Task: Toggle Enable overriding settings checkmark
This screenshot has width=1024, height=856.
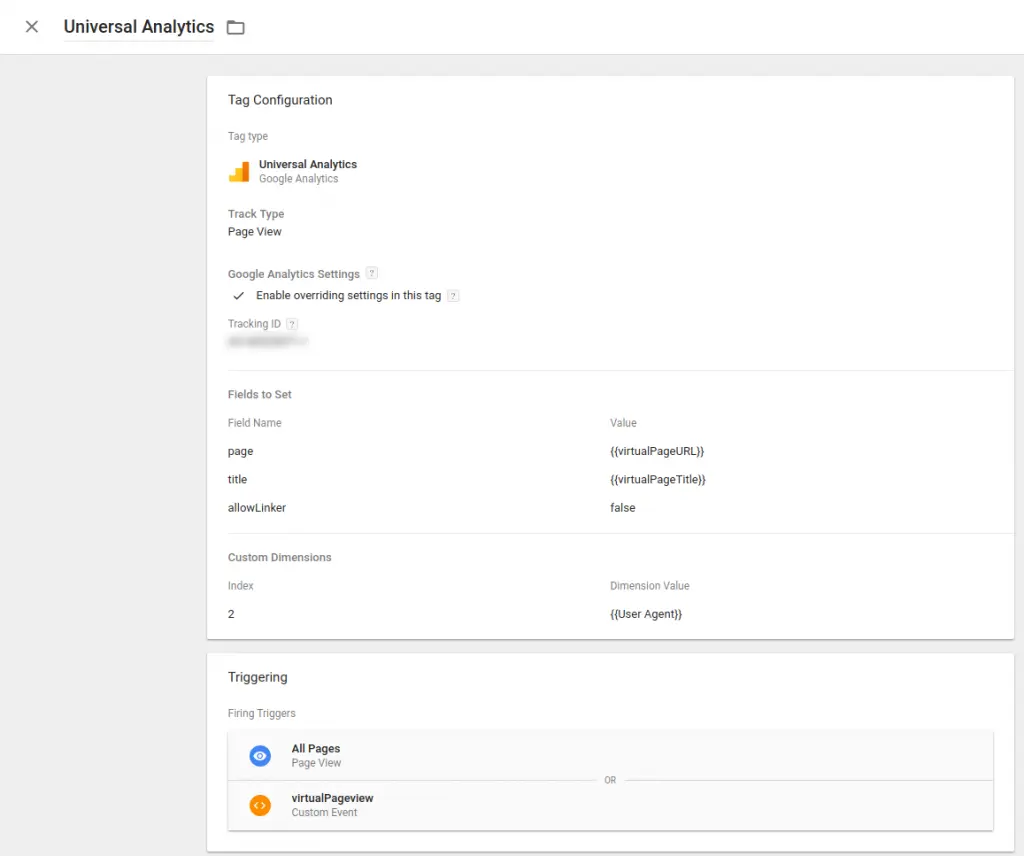Action: point(238,296)
